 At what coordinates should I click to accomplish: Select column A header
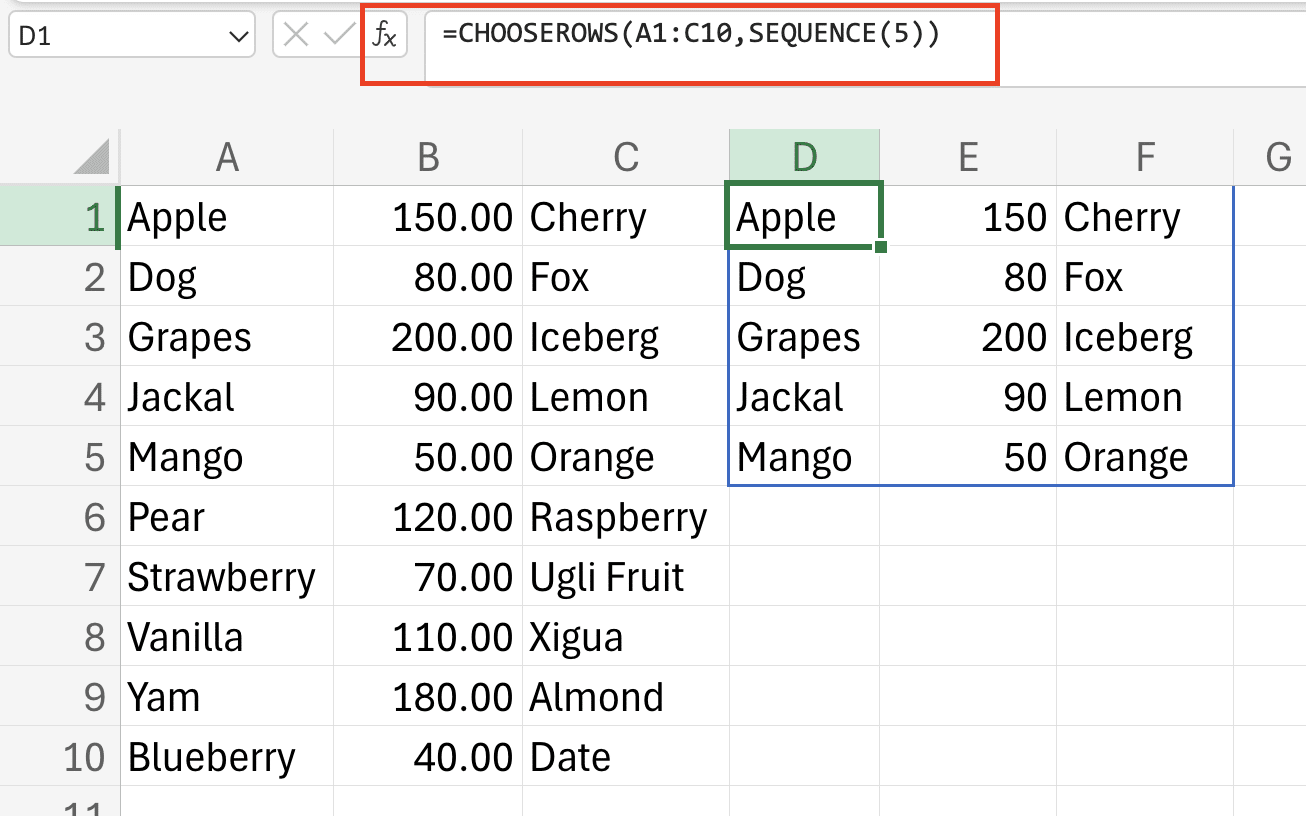pyautogui.click(x=227, y=157)
